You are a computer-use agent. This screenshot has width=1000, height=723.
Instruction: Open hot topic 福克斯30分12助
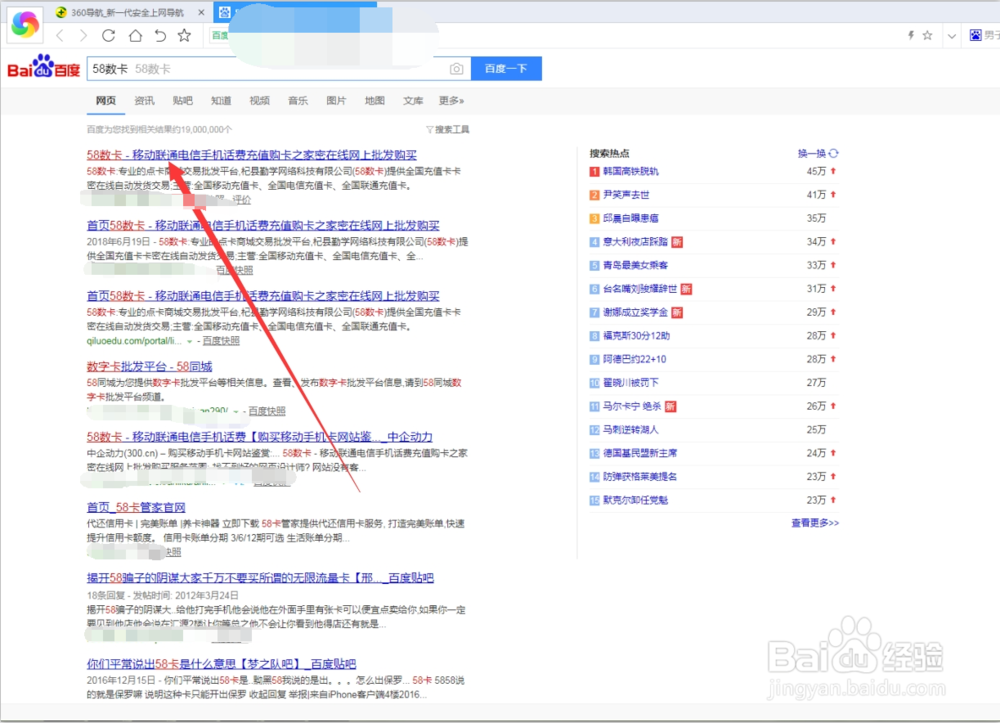click(x=636, y=336)
